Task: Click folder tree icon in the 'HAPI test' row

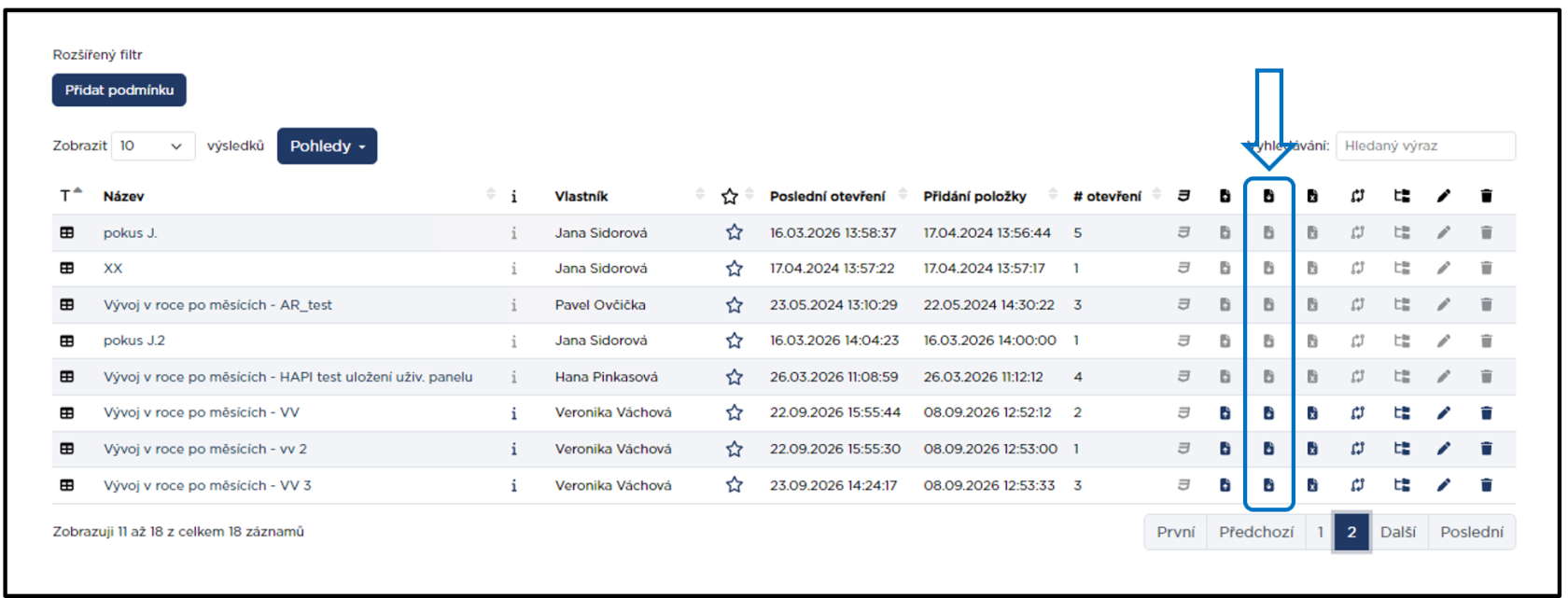Action: click(x=1402, y=377)
